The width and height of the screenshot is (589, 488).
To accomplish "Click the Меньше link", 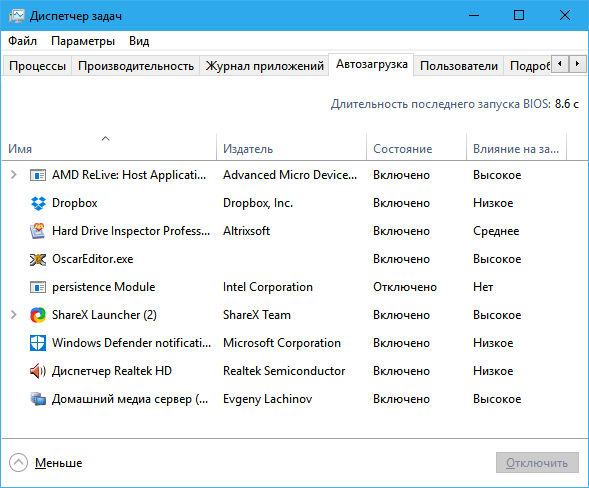I will 59,463.
